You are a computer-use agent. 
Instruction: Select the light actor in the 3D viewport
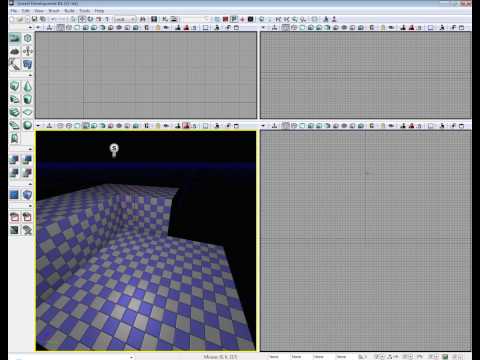[x=114, y=150]
